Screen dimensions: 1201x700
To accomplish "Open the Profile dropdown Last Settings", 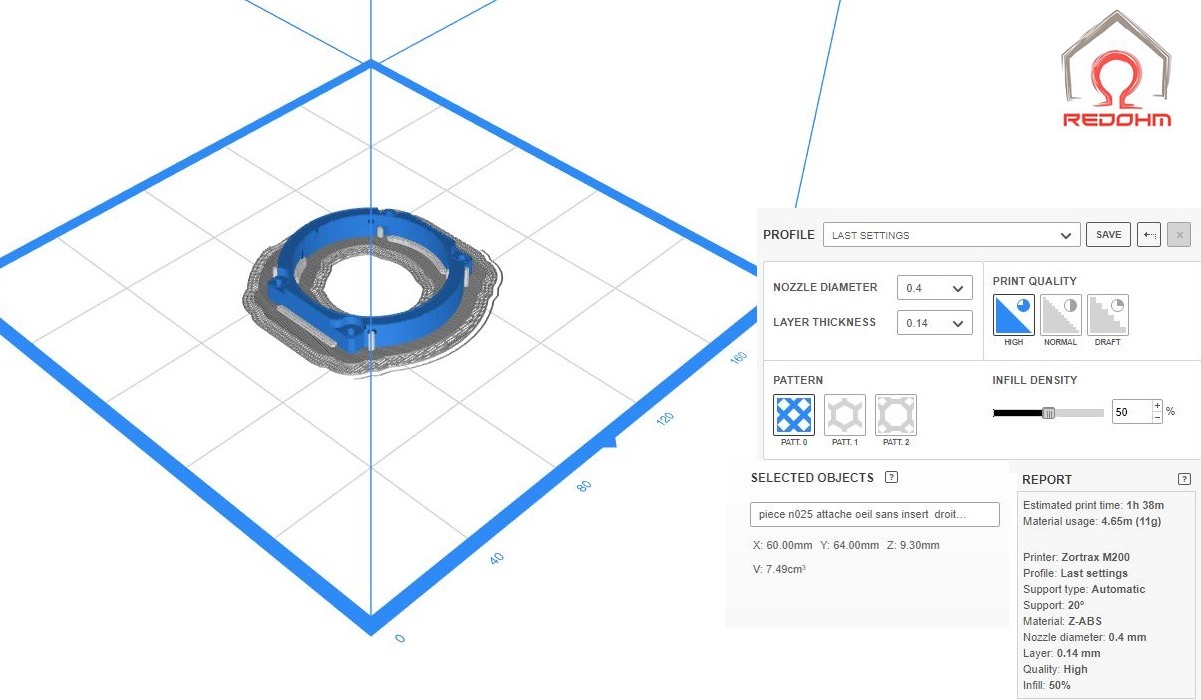I will 951,235.
